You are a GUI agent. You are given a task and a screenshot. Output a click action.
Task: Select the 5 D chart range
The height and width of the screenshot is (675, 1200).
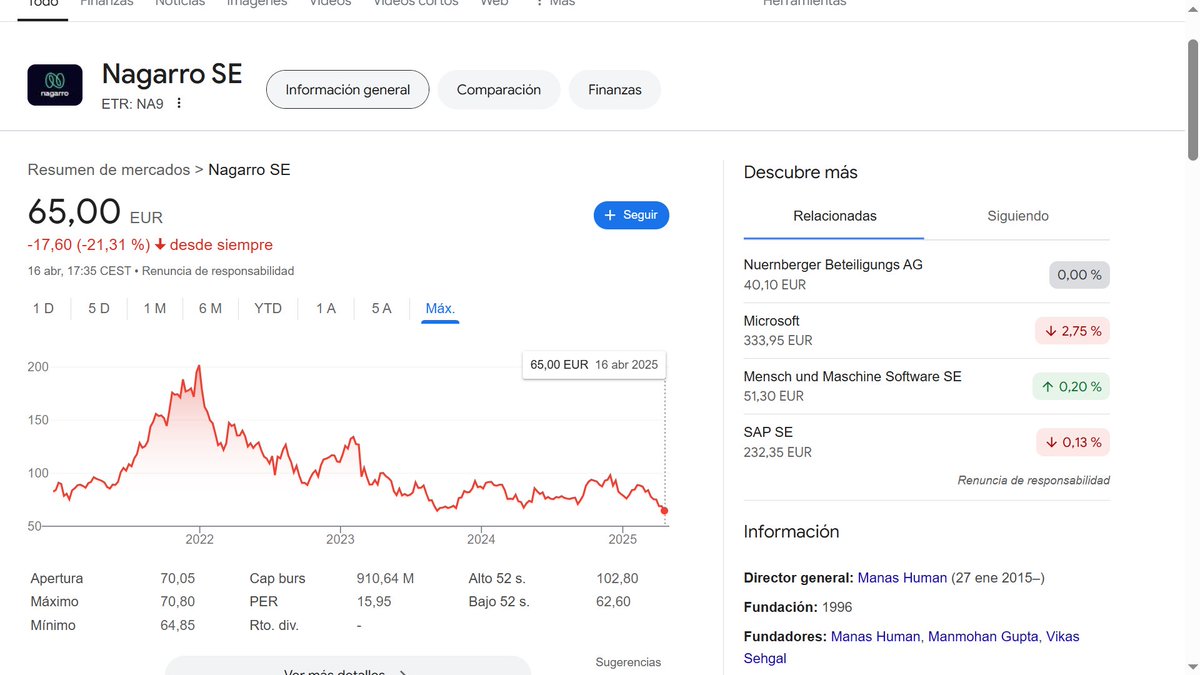(99, 308)
